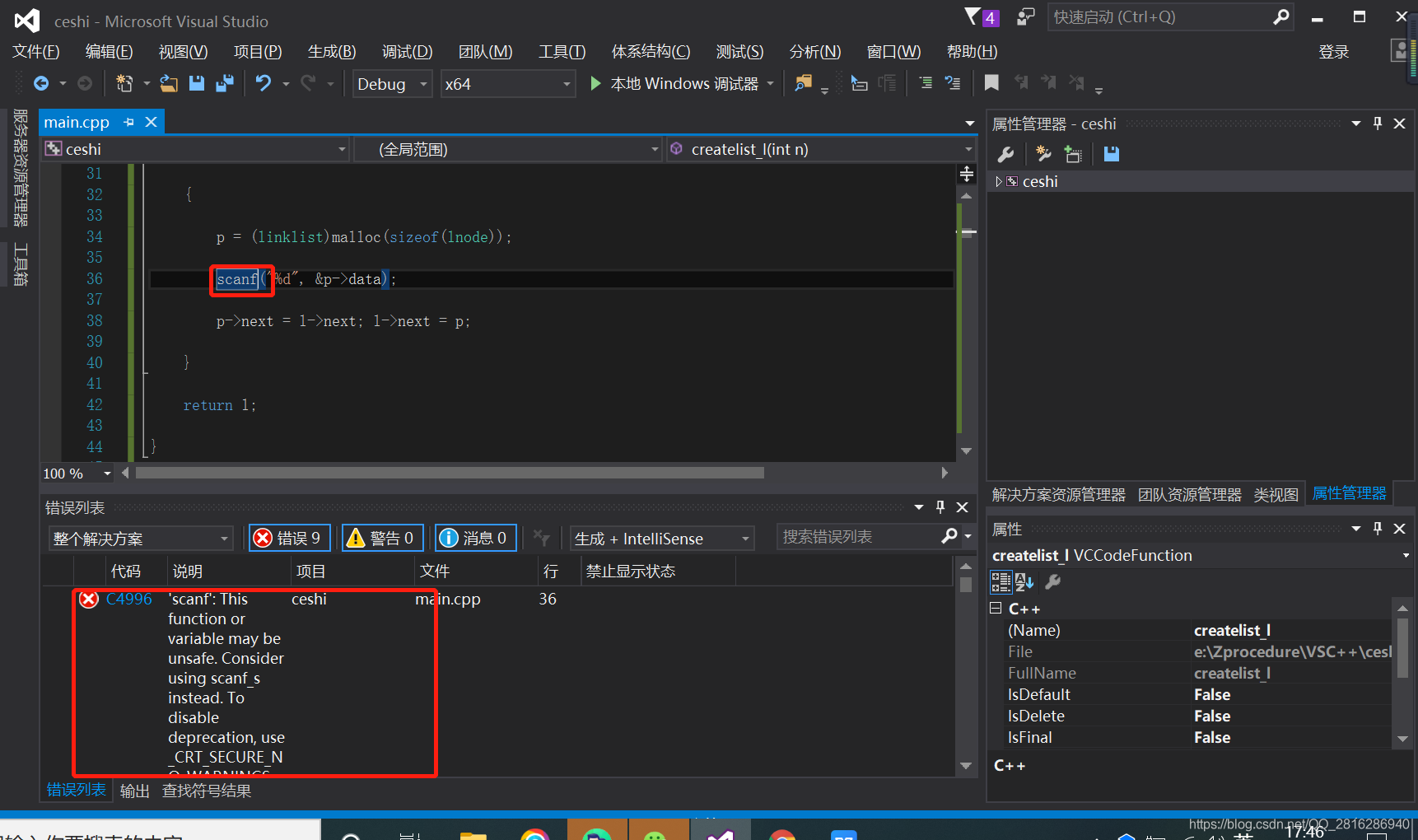This screenshot has height=840, width=1418.
Task: Click the clear filter icon in error list
Action: click(x=541, y=538)
